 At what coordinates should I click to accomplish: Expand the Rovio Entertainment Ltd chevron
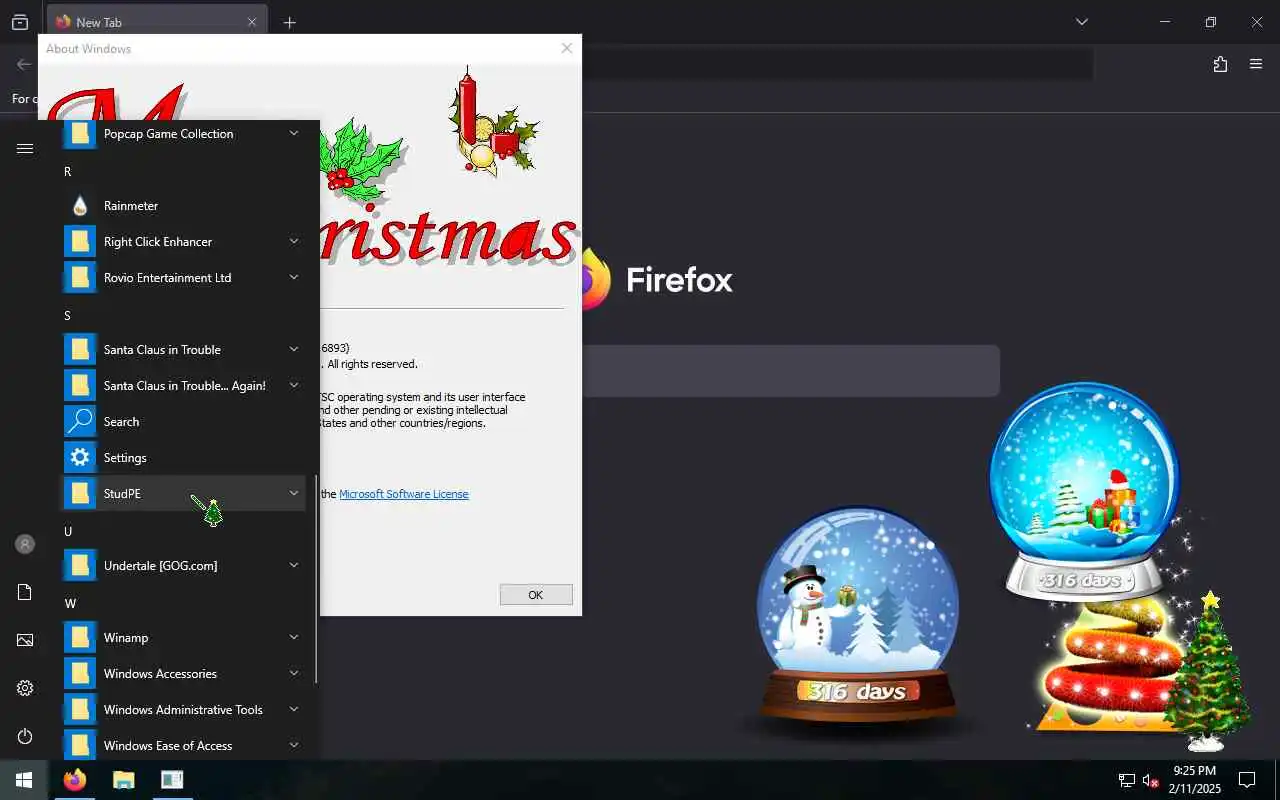(294, 277)
